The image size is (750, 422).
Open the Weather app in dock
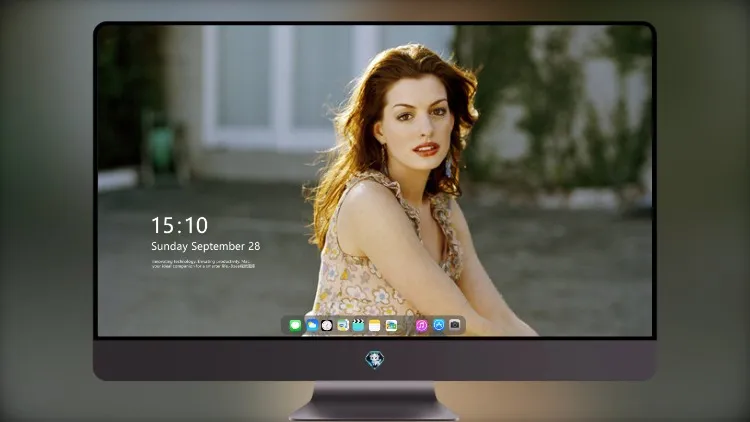point(311,325)
